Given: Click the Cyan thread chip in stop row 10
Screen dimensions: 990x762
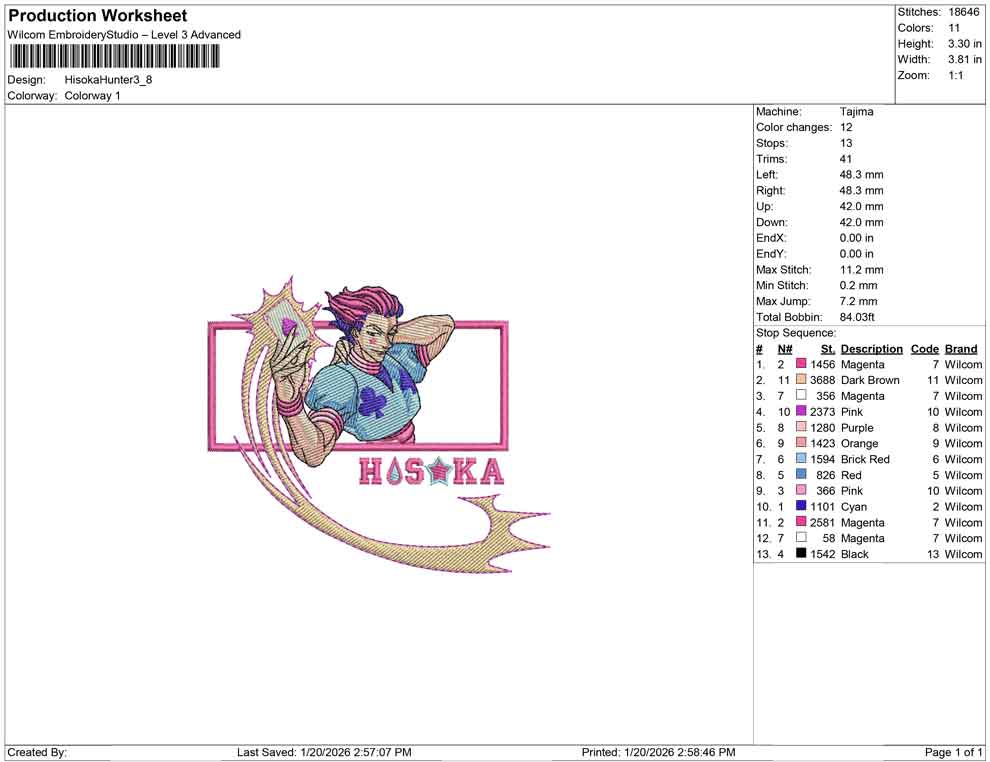Looking at the screenshot, I should point(799,507).
